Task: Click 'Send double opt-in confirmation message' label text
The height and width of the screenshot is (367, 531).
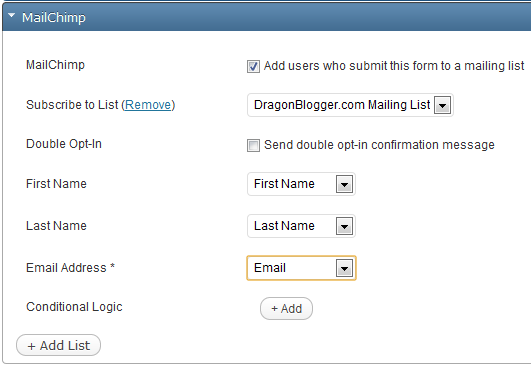Action: click(x=379, y=145)
